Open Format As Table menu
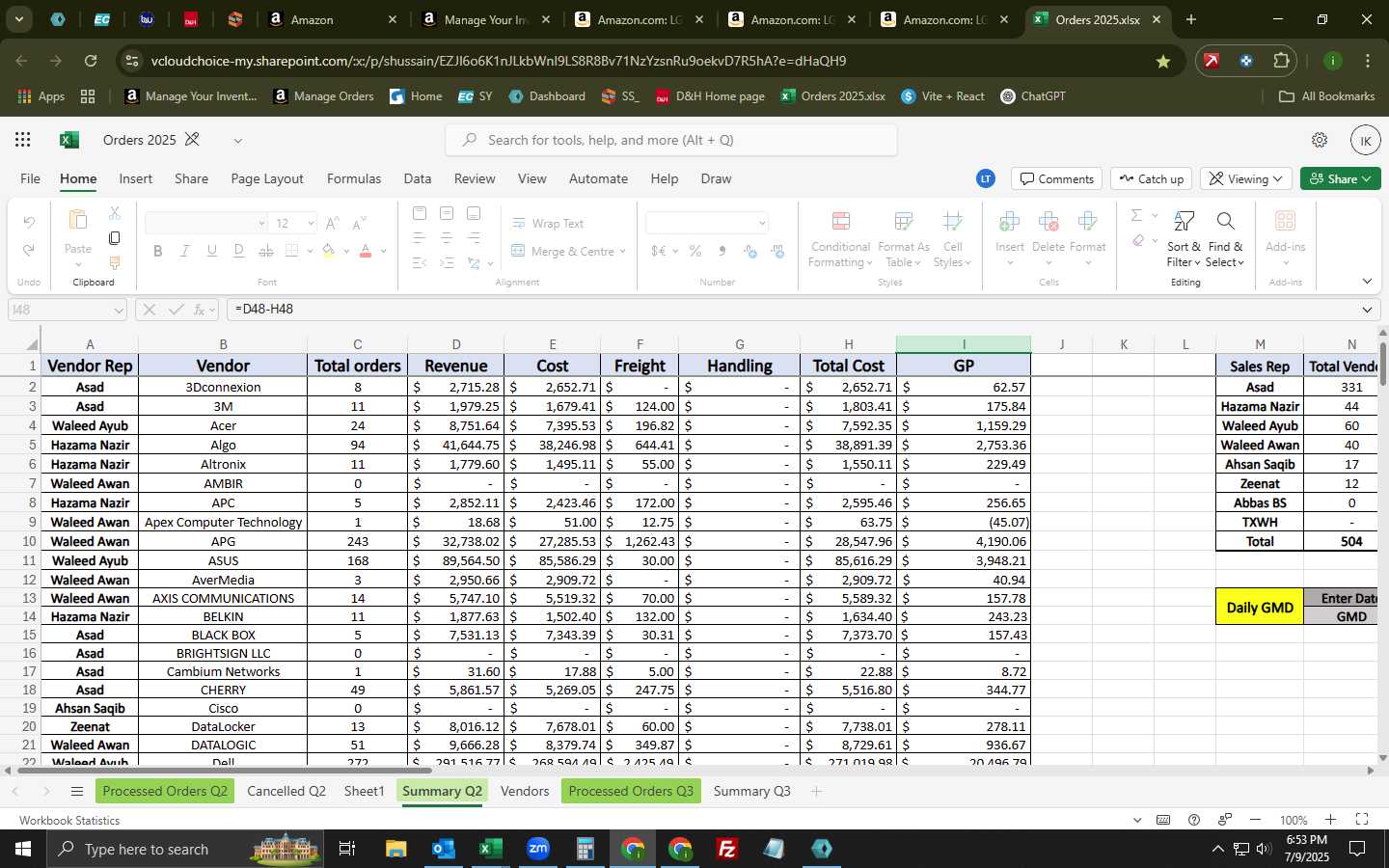The image size is (1389, 868). pyautogui.click(x=904, y=239)
